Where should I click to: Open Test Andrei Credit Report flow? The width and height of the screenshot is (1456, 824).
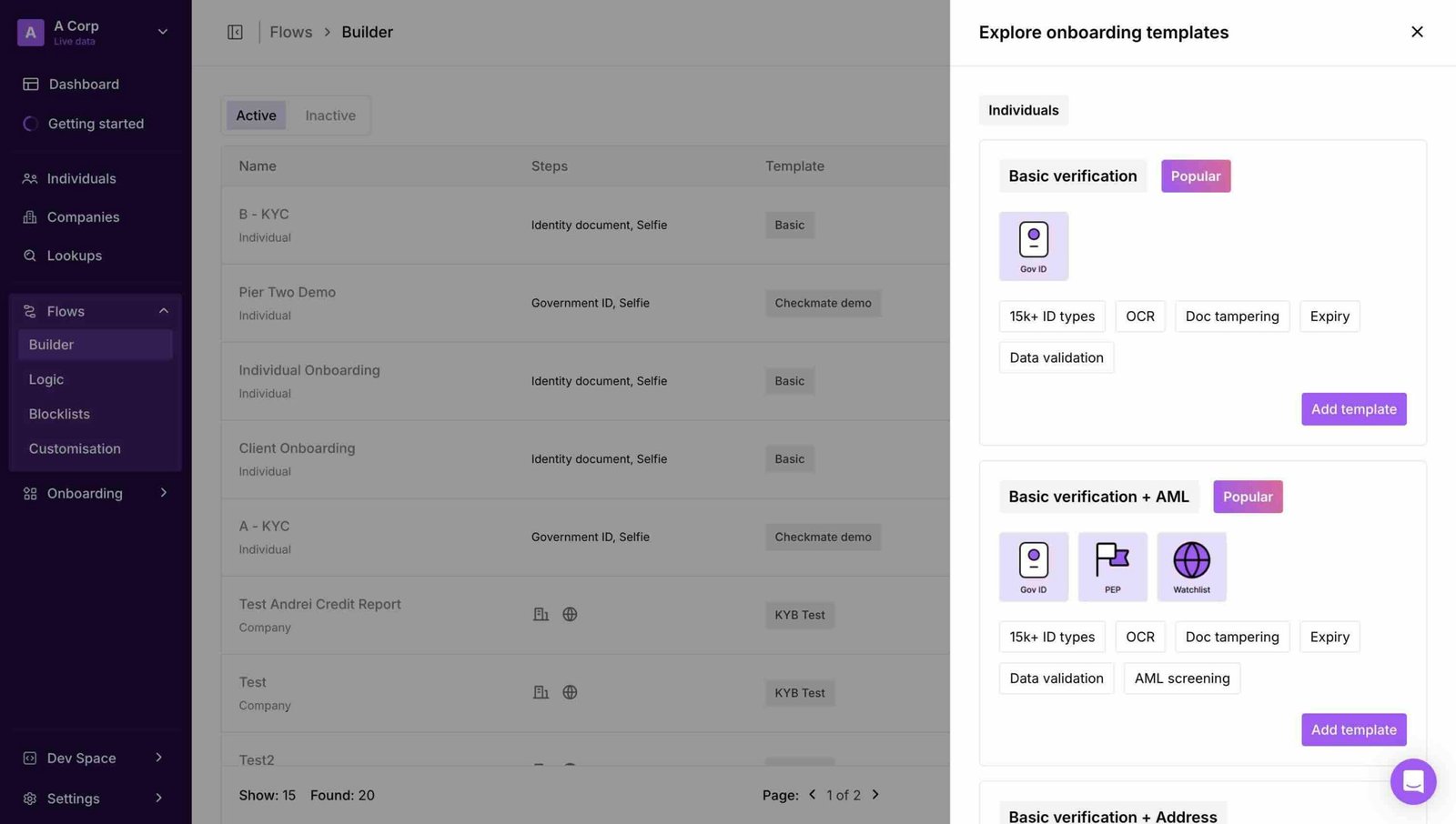(x=585, y=615)
